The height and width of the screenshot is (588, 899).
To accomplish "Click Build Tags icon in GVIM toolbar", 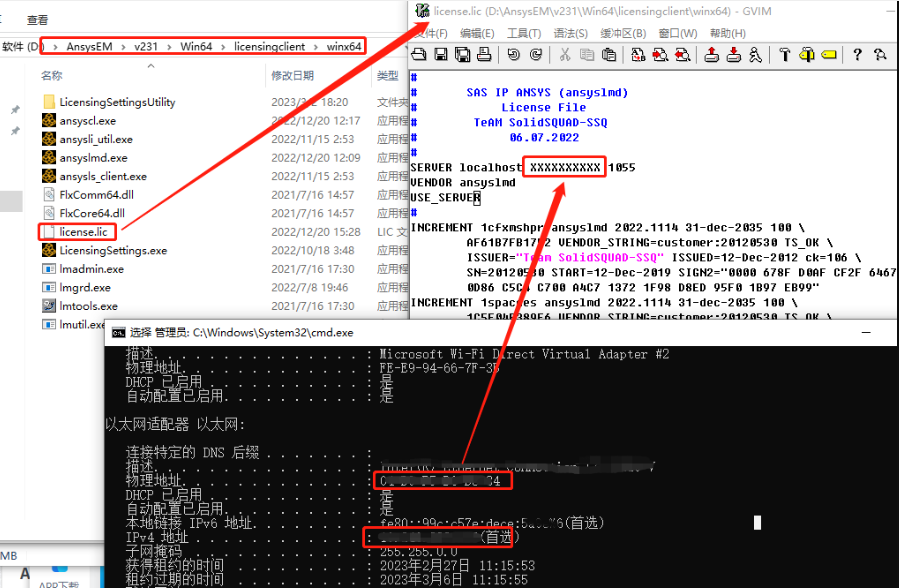I will [807, 54].
